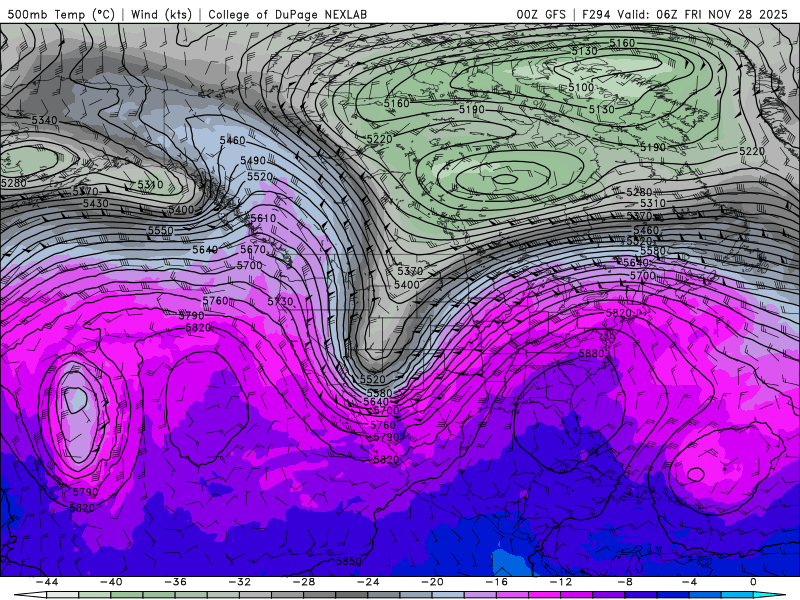Click 'College of DuPage NEXLAB' header text
The image size is (800, 600).
click(287, 14)
